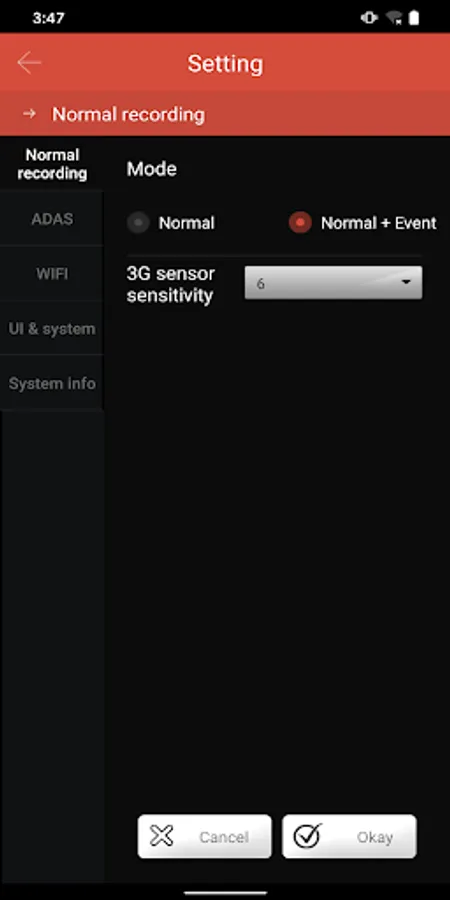450x900 pixels.
Task: Select the Normal + Event radio button
Action: coord(300,223)
